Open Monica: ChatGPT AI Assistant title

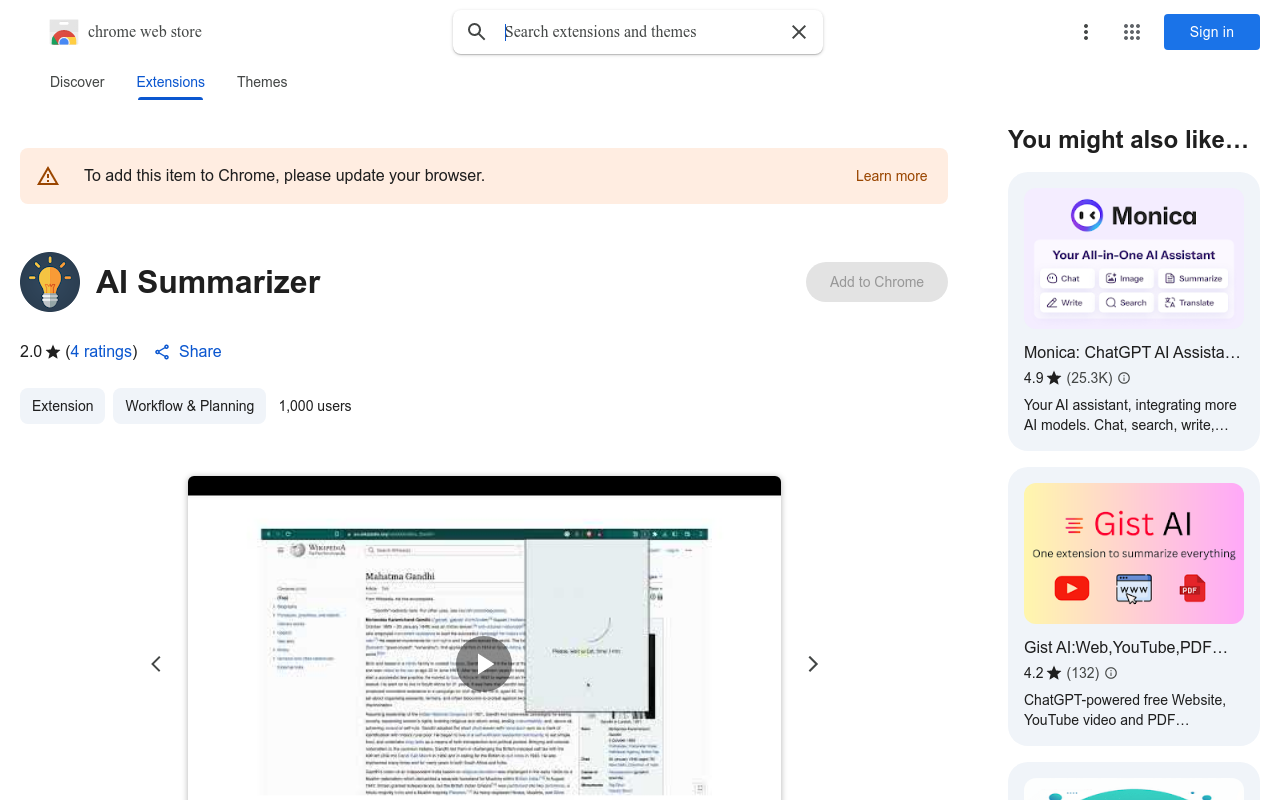1132,352
